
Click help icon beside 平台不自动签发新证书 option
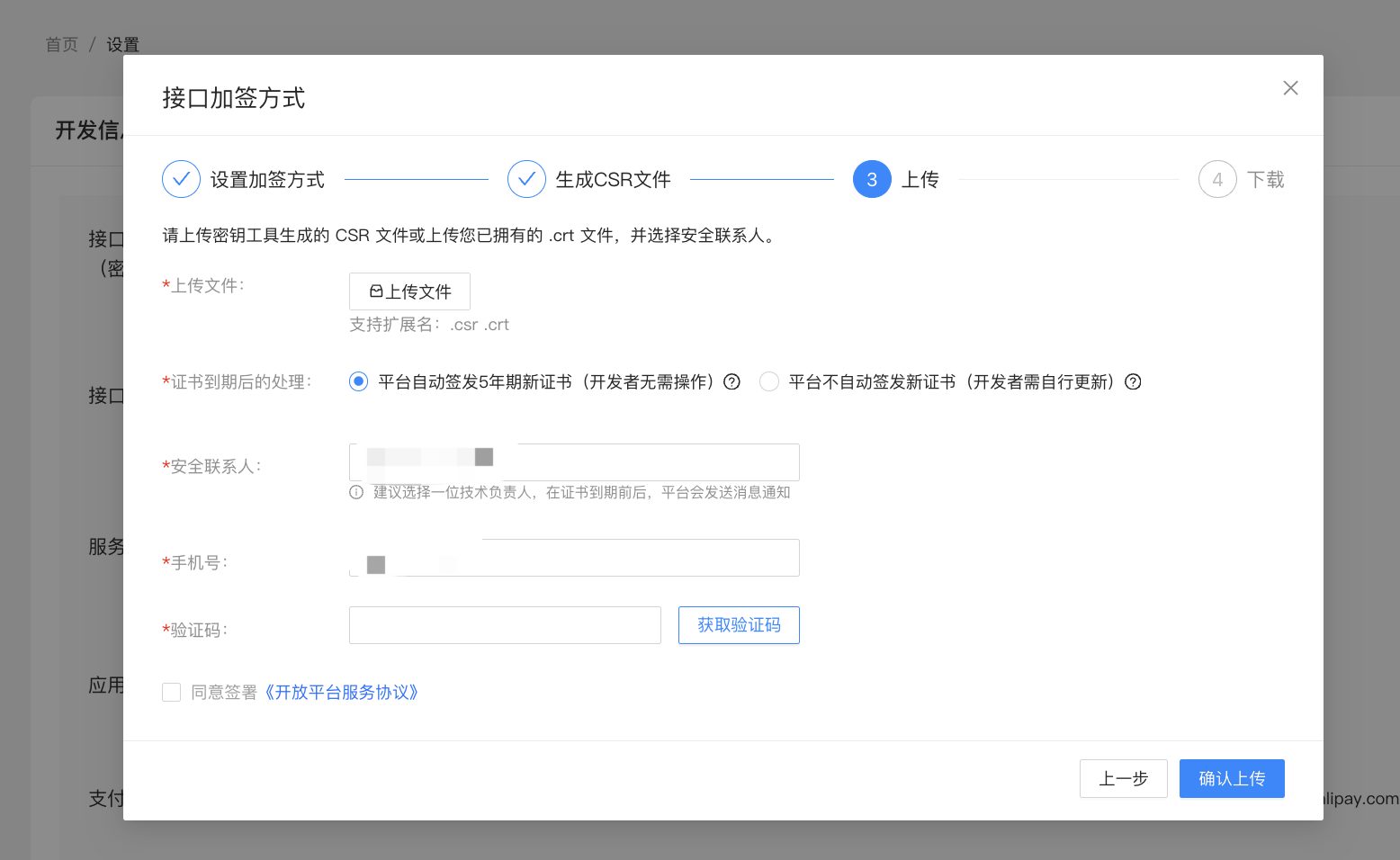pos(1134,382)
